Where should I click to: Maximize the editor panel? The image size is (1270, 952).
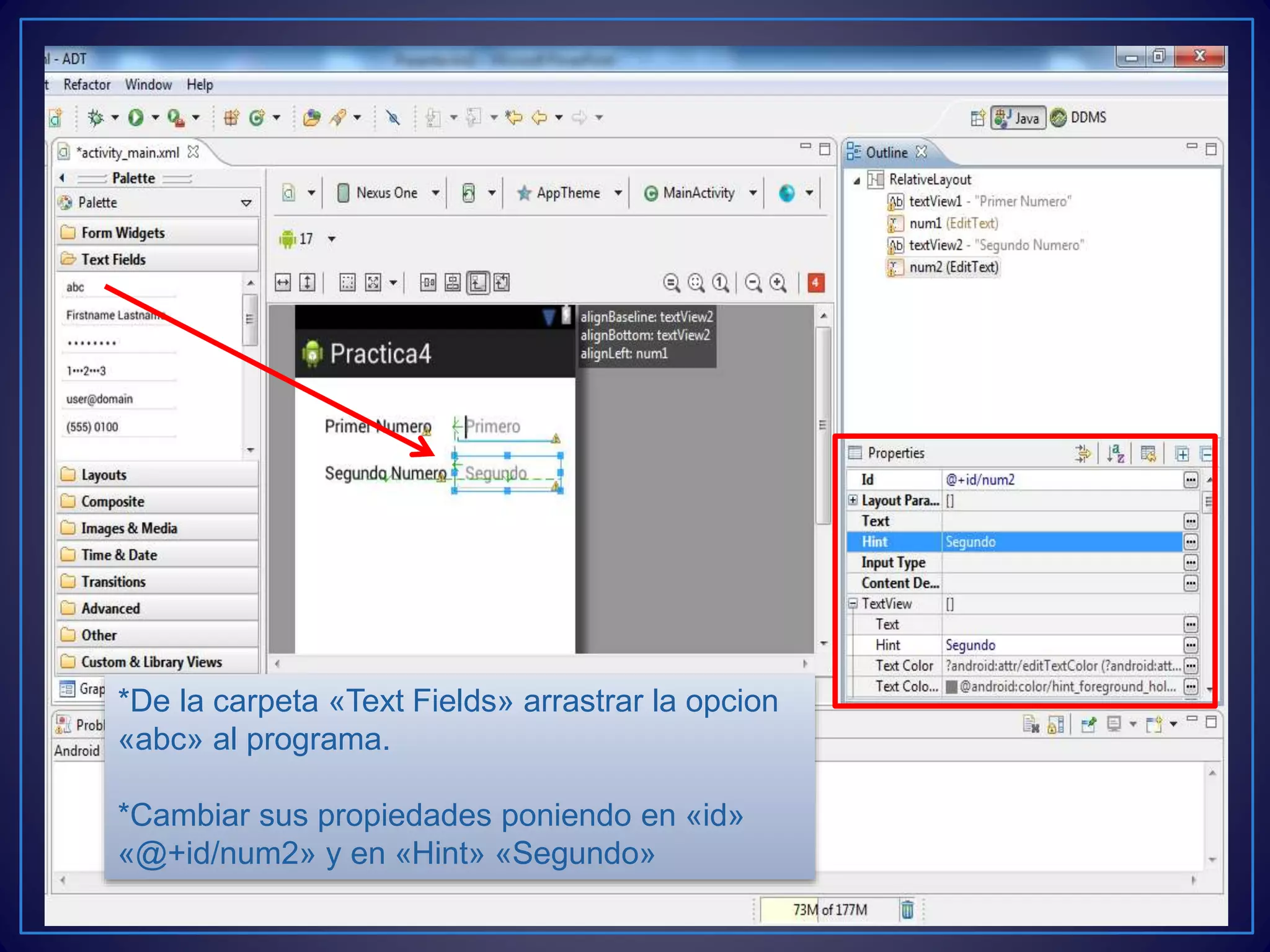pos(824,149)
